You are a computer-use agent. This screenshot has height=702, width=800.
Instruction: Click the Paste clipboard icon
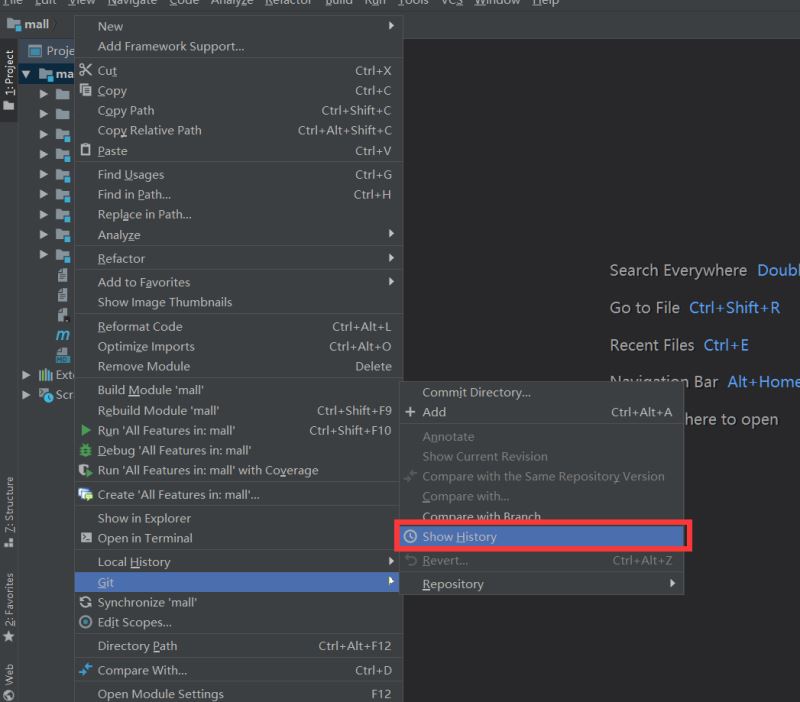tap(85, 150)
